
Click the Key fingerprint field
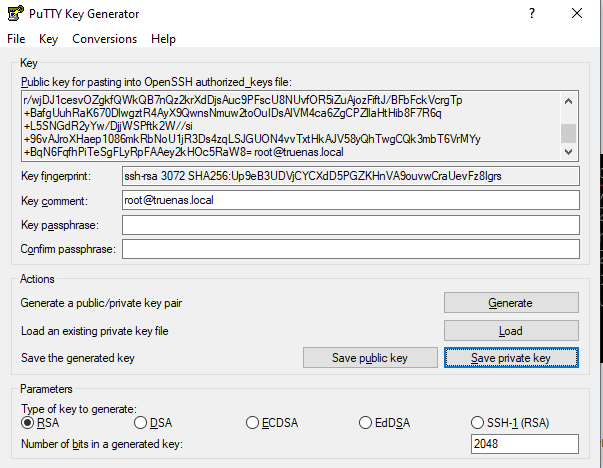click(351, 176)
